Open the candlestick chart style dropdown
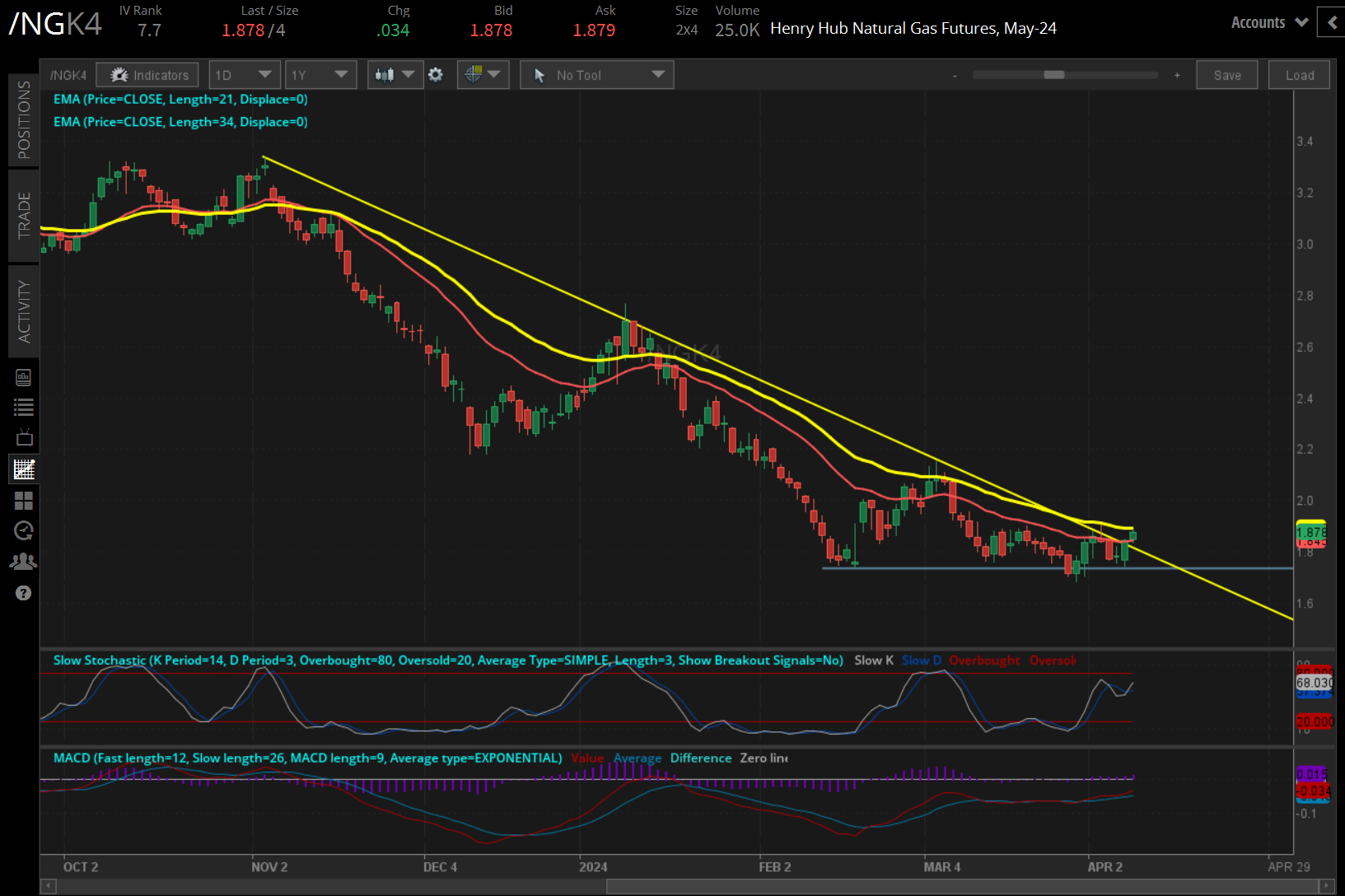 [x=395, y=75]
